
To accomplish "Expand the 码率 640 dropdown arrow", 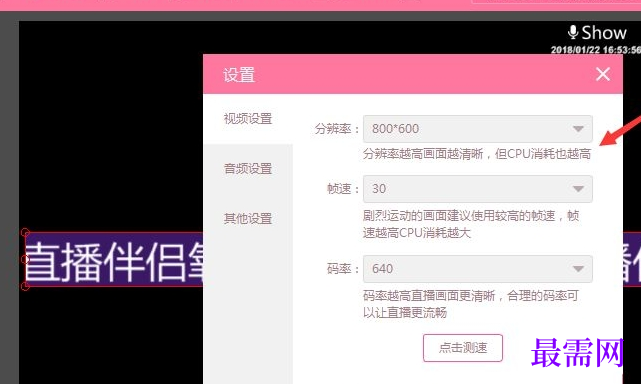I will (578, 269).
